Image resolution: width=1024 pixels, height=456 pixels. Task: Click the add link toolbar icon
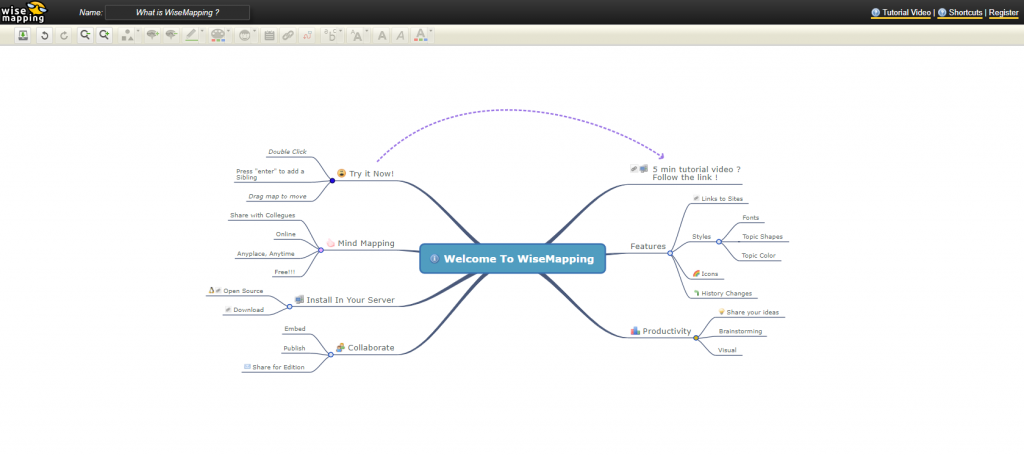(x=287, y=35)
